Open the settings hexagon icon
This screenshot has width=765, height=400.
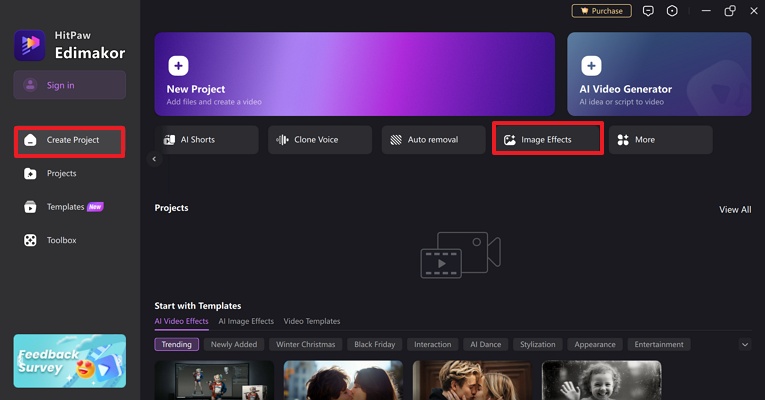coord(672,11)
